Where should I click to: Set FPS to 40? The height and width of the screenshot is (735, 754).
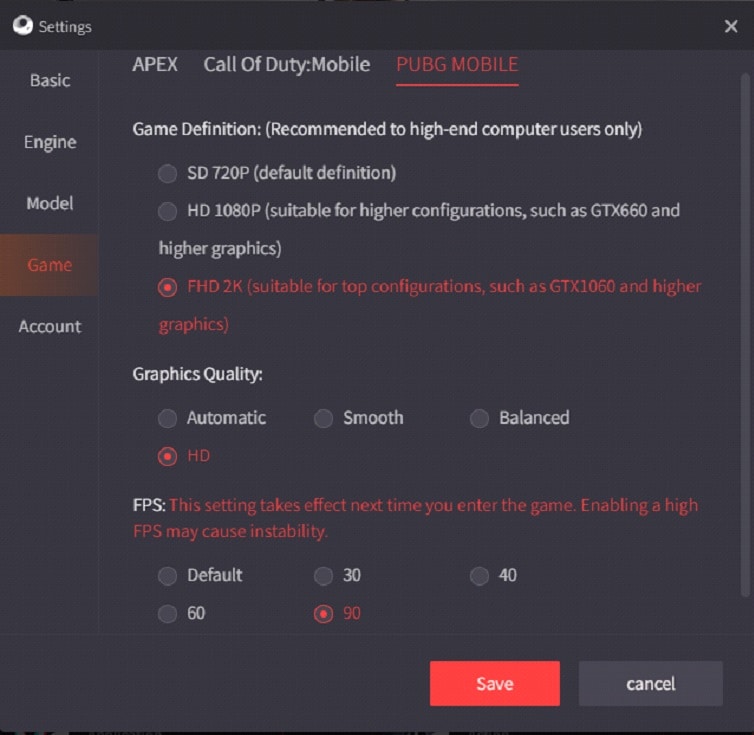click(479, 575)
